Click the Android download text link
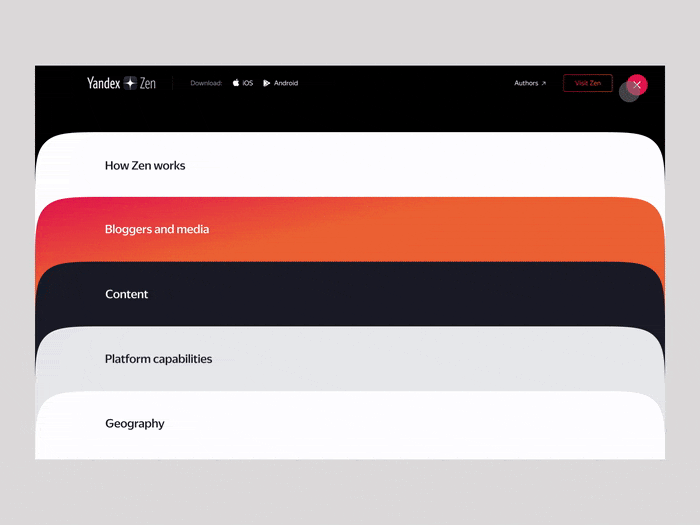700x525 pixels. 286,83
